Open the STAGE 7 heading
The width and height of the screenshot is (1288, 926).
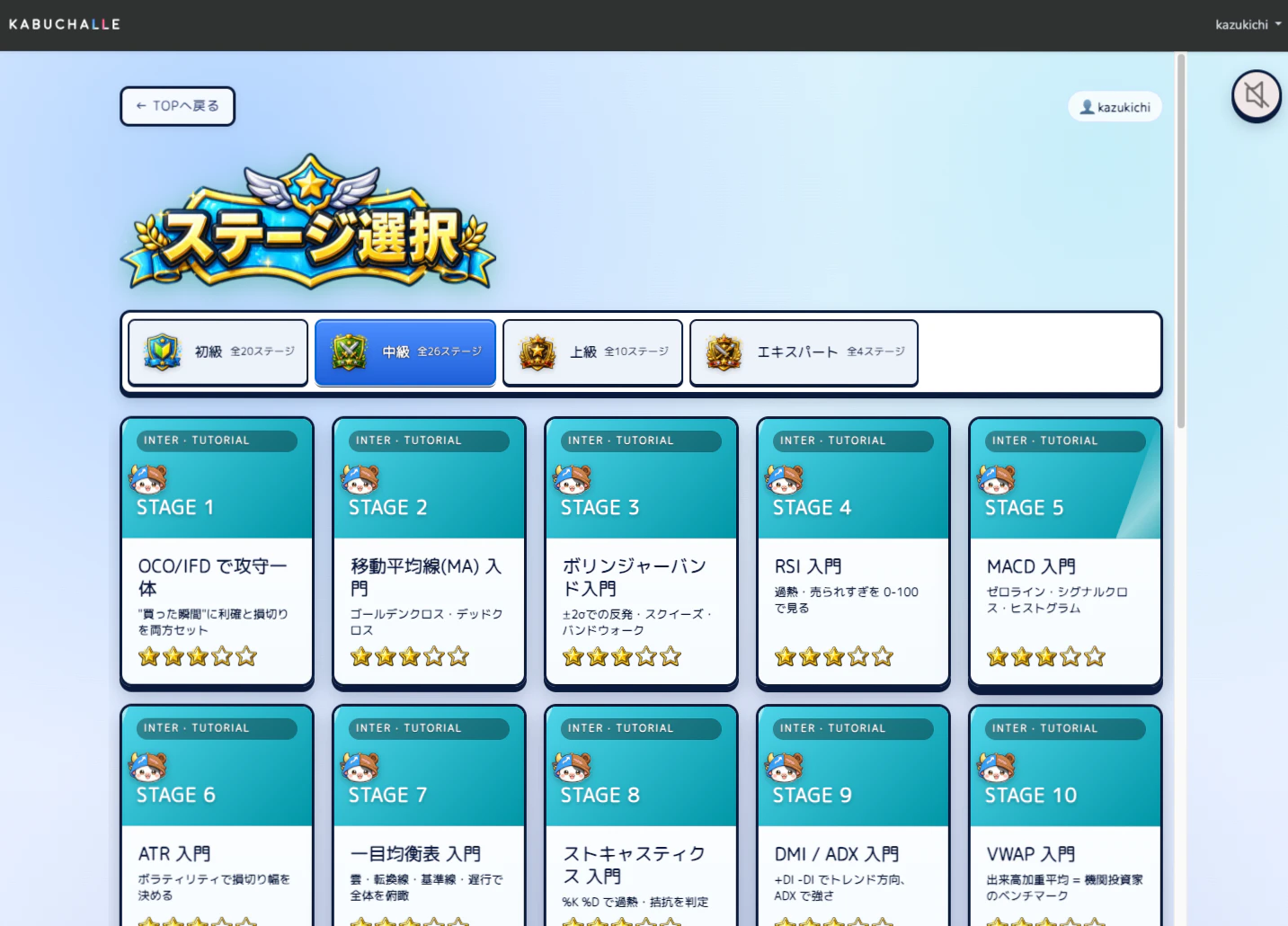(x=388, y=796)
